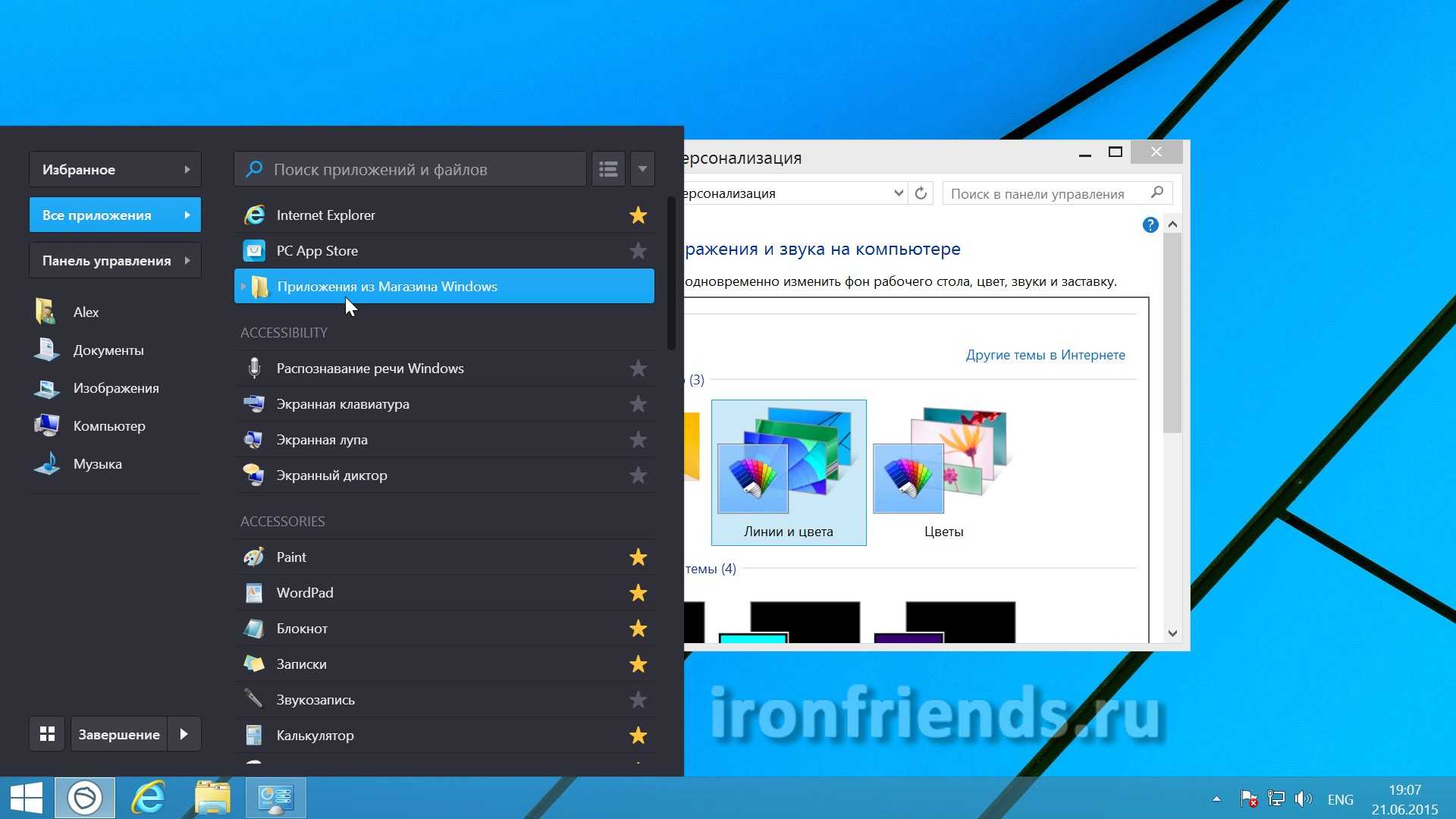Click the blue help question mark icon
The width and height of the screenshot is (1456, 819).
[1150, 225]
